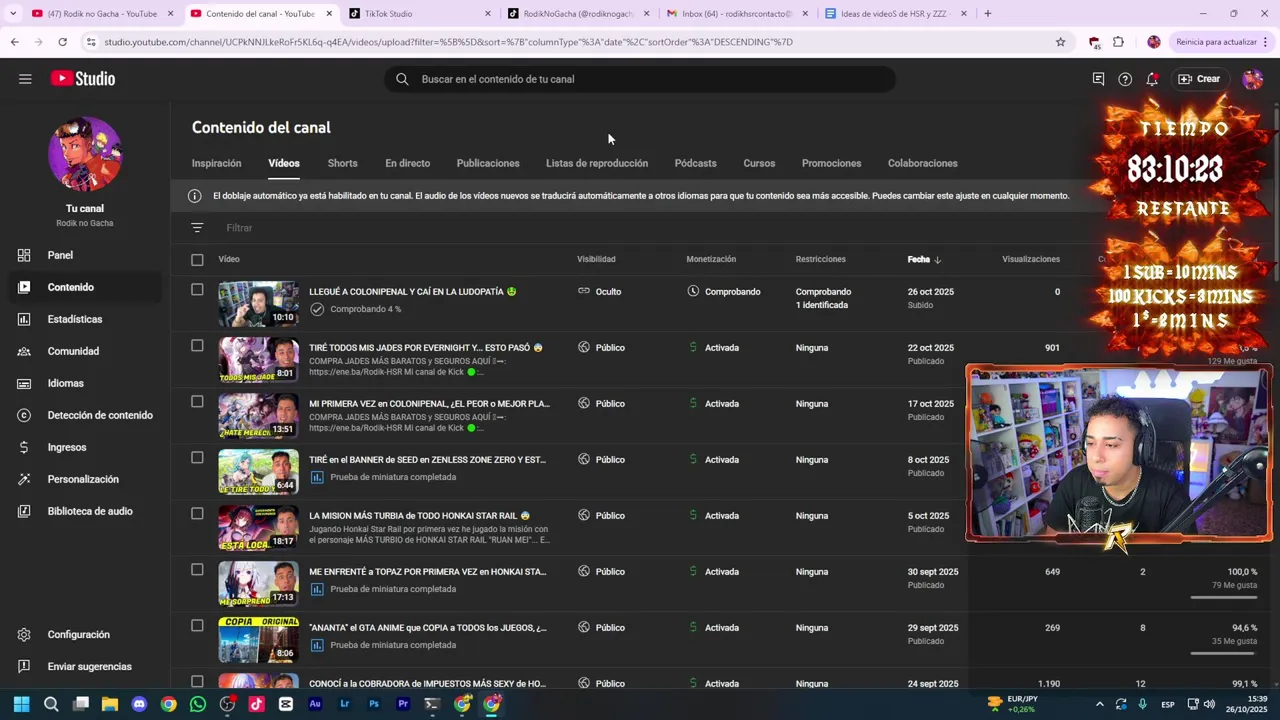Open Configuración in the sidebar
Image resolution: width=1280 pixels, height=720 pixels.
(85, 634)
